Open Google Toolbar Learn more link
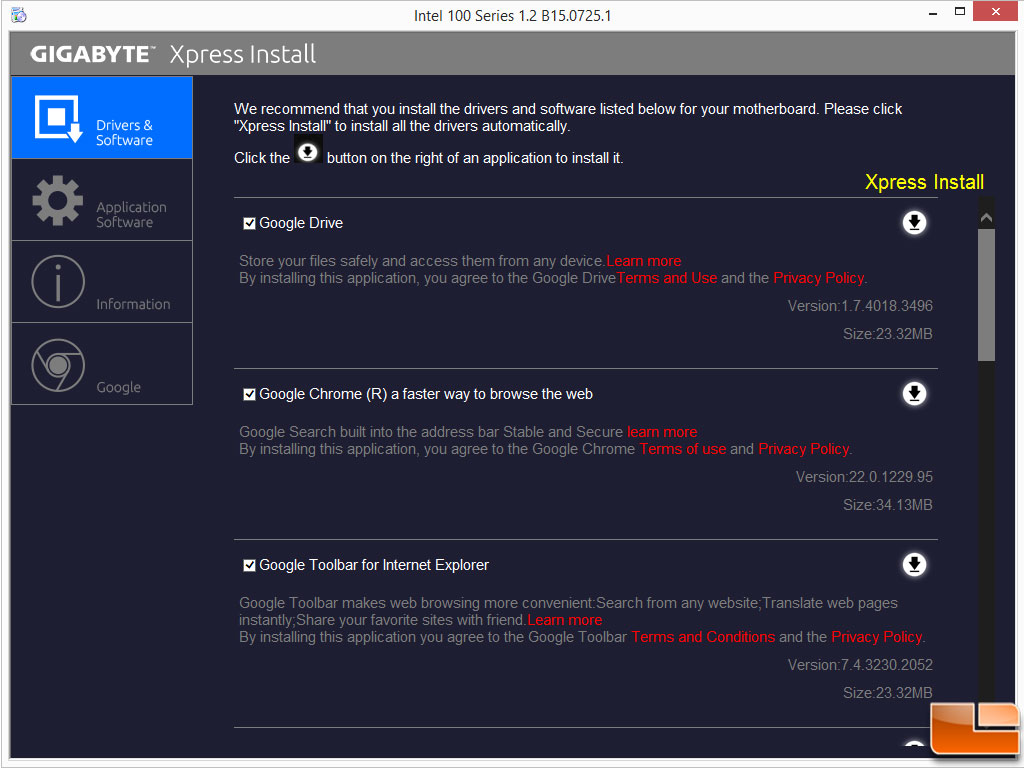The height and width of the screenshot is (768, 1024). (565, 620)
